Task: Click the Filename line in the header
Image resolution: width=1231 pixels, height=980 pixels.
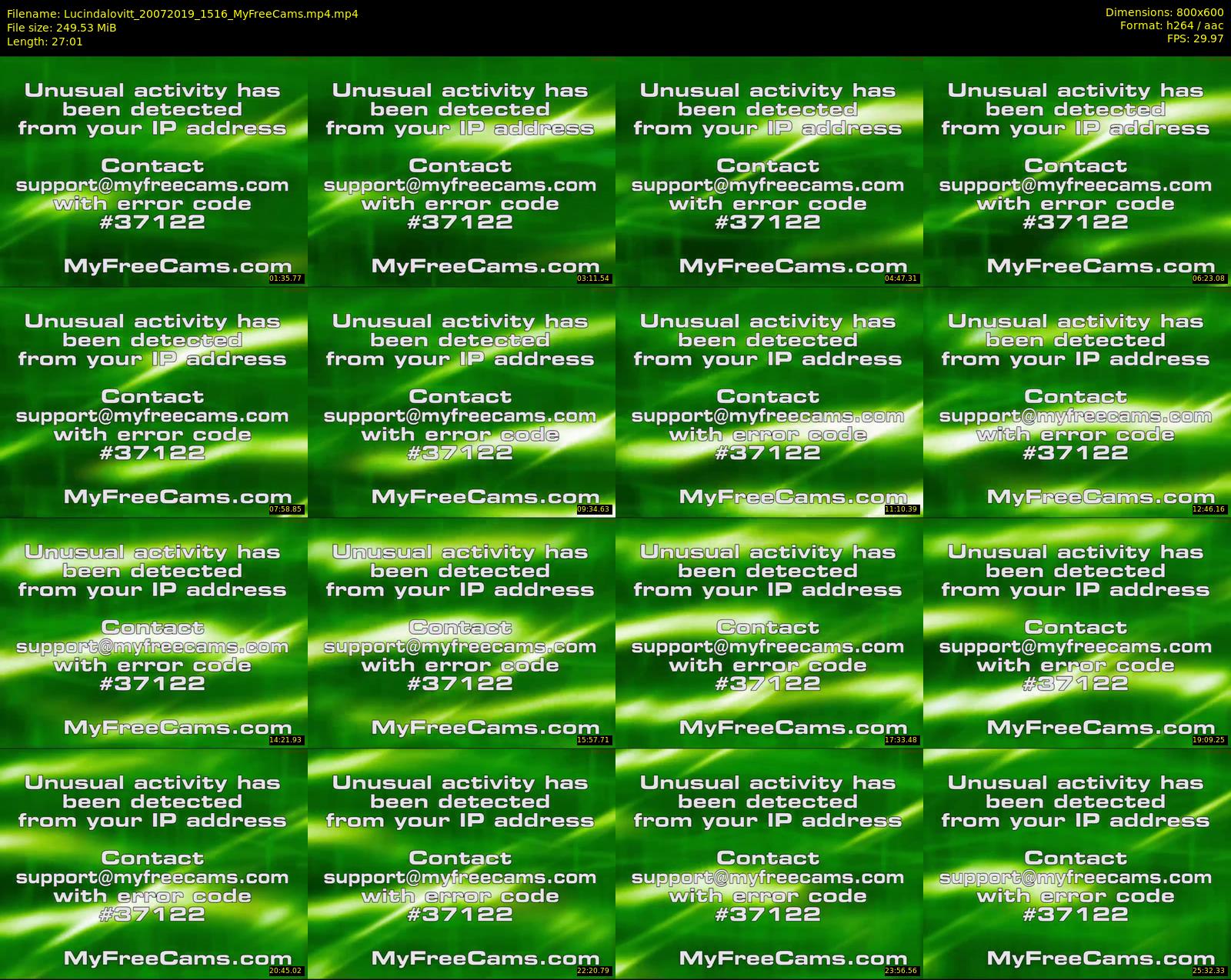Action: [182, 14]
